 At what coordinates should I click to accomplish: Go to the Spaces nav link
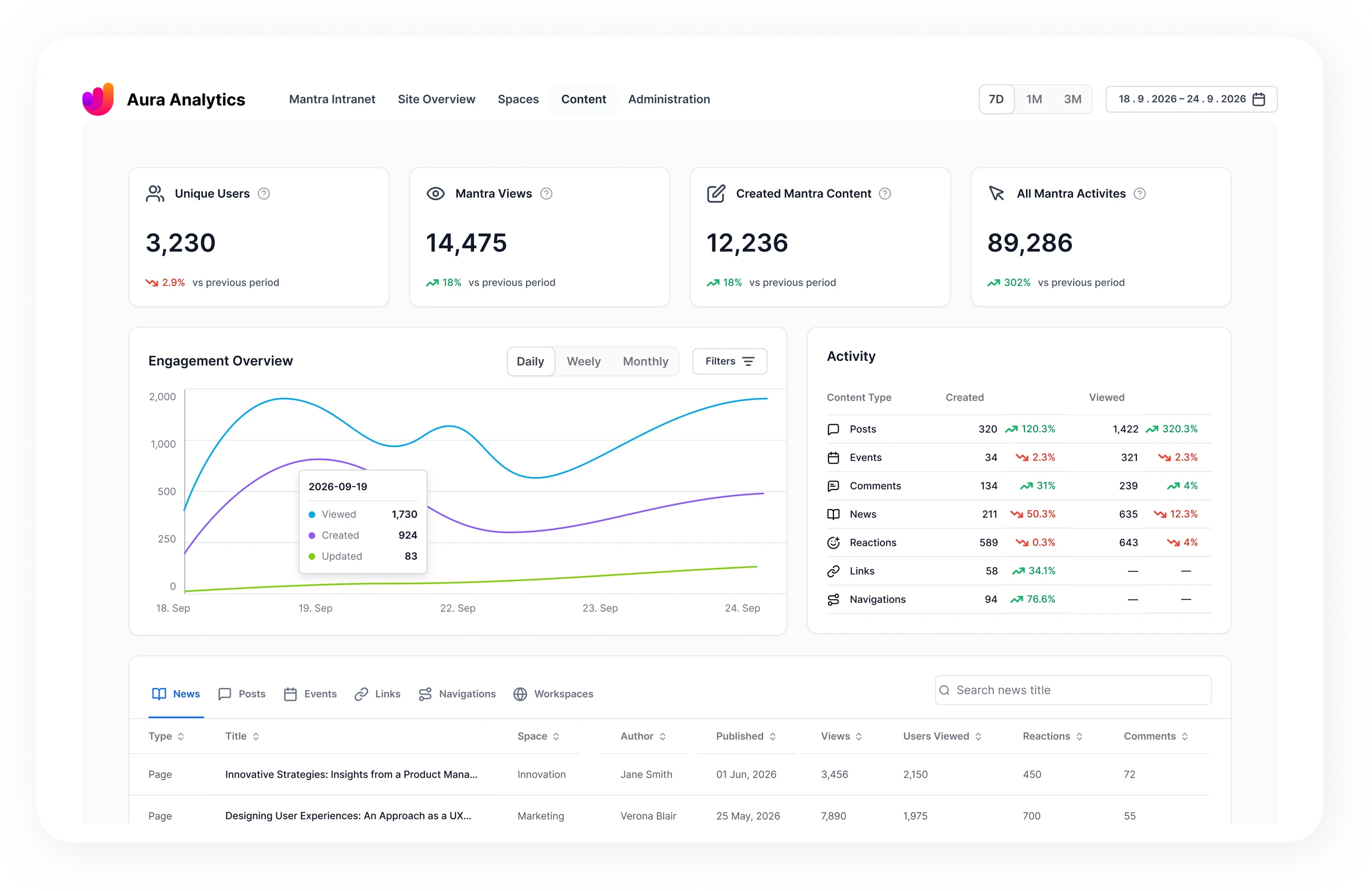tap(518, 99)
